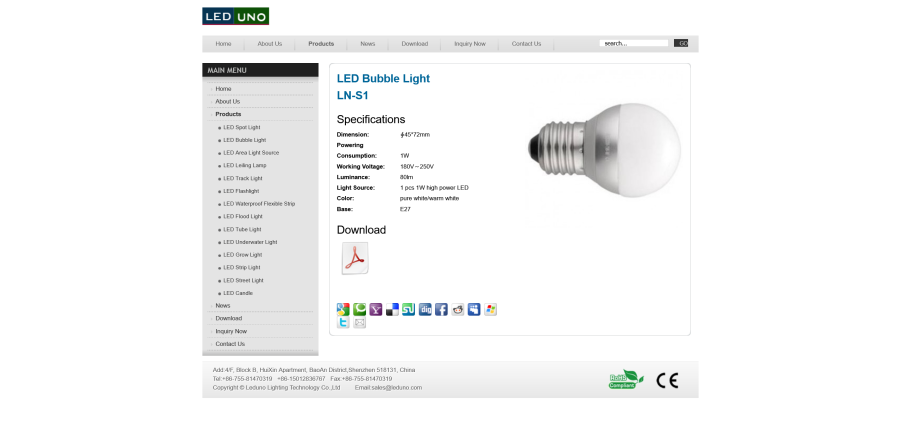Share on Yahoo icon

click(x=375, y=310)
